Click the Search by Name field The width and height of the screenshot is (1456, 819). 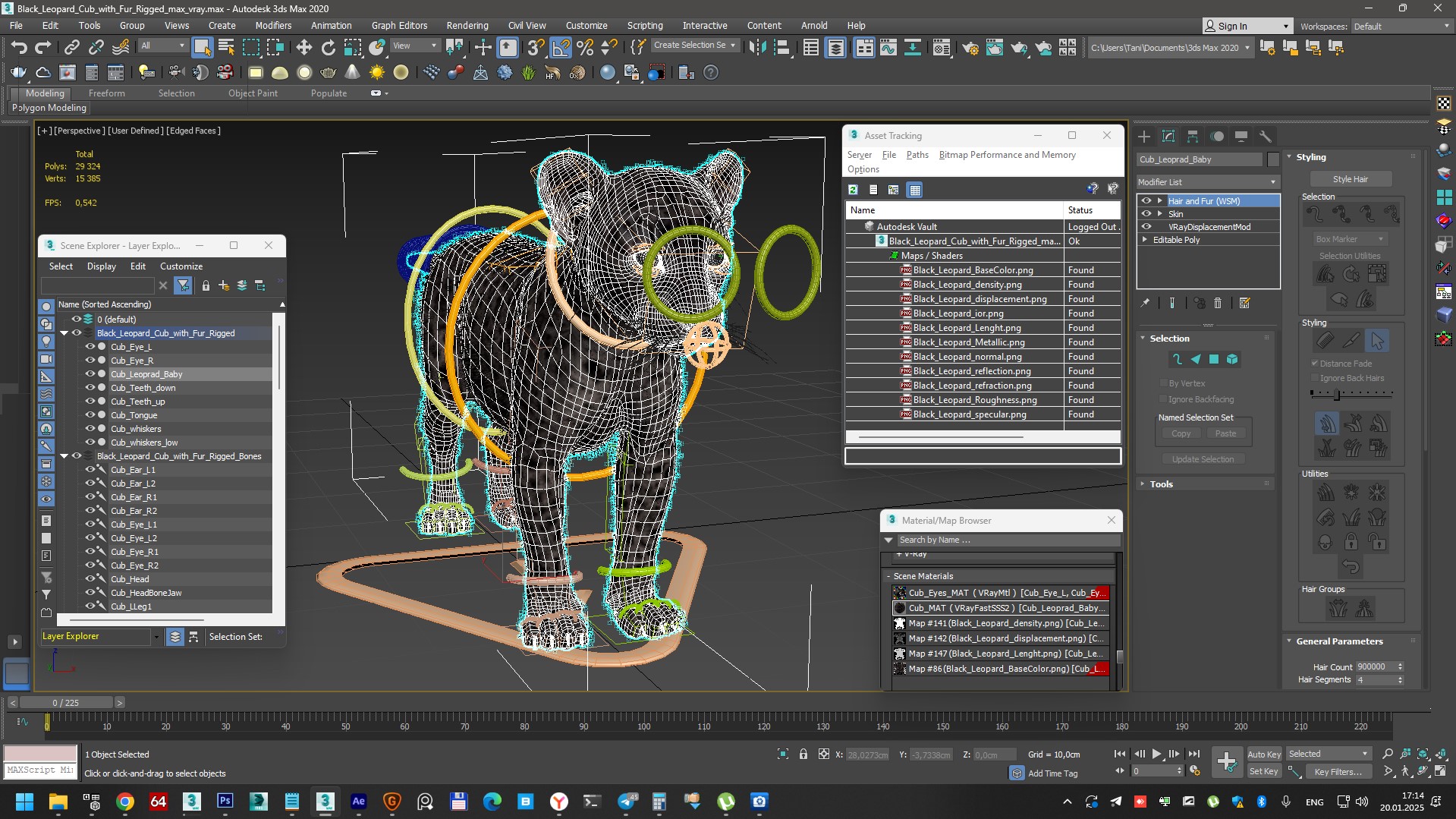click(x=1008, y=540)
